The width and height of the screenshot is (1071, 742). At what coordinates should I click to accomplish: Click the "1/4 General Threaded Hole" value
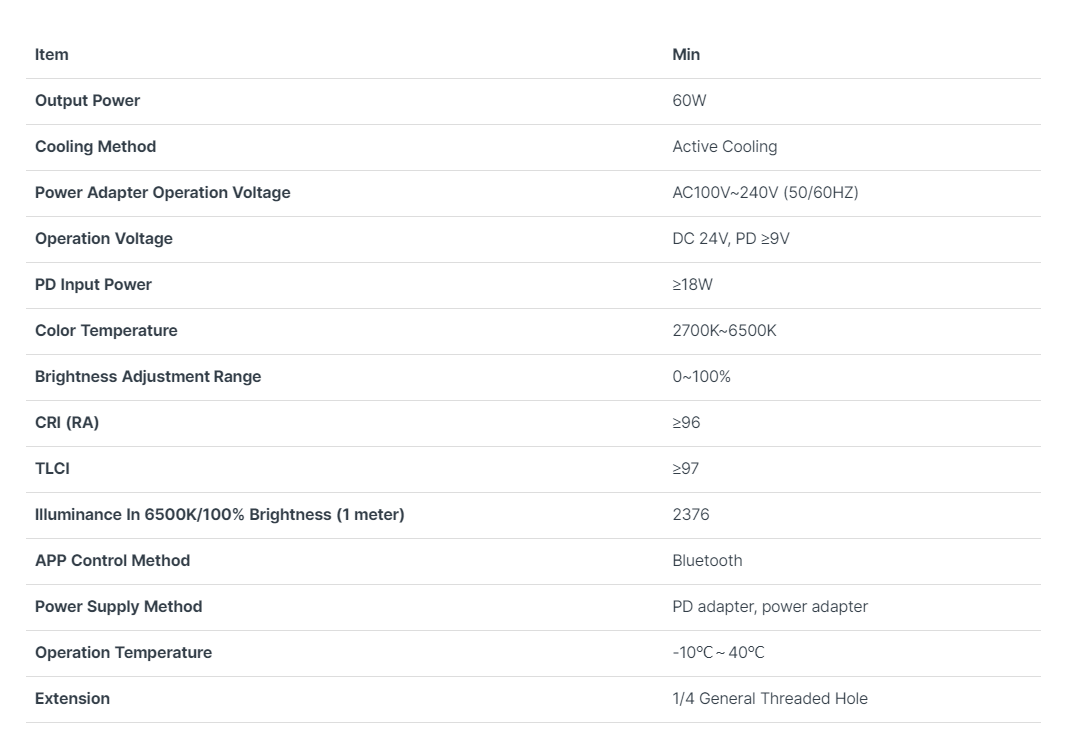(x=770, y=699)
